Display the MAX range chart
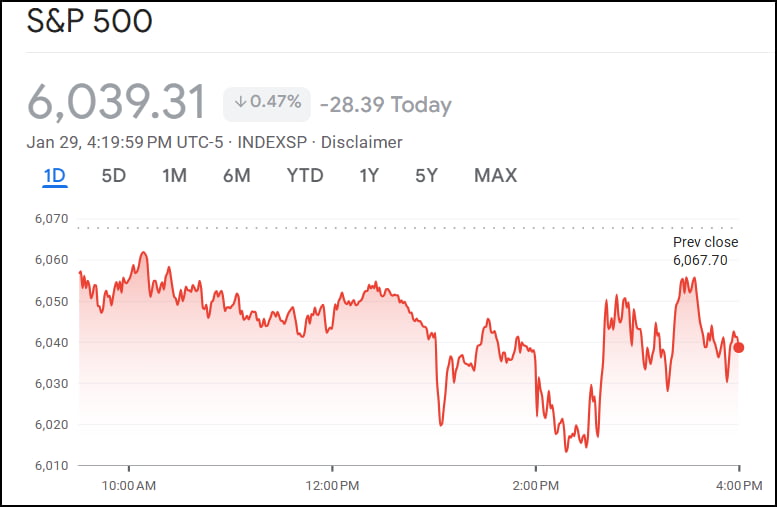This screenshot has height=507, width=777. click(x=495, y=176)
